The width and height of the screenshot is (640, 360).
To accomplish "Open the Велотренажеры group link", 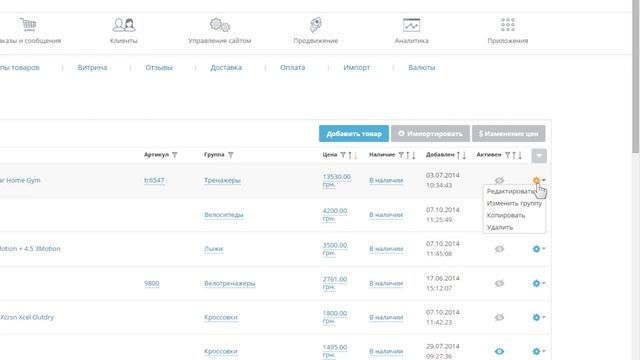I will tap(230, 283).
